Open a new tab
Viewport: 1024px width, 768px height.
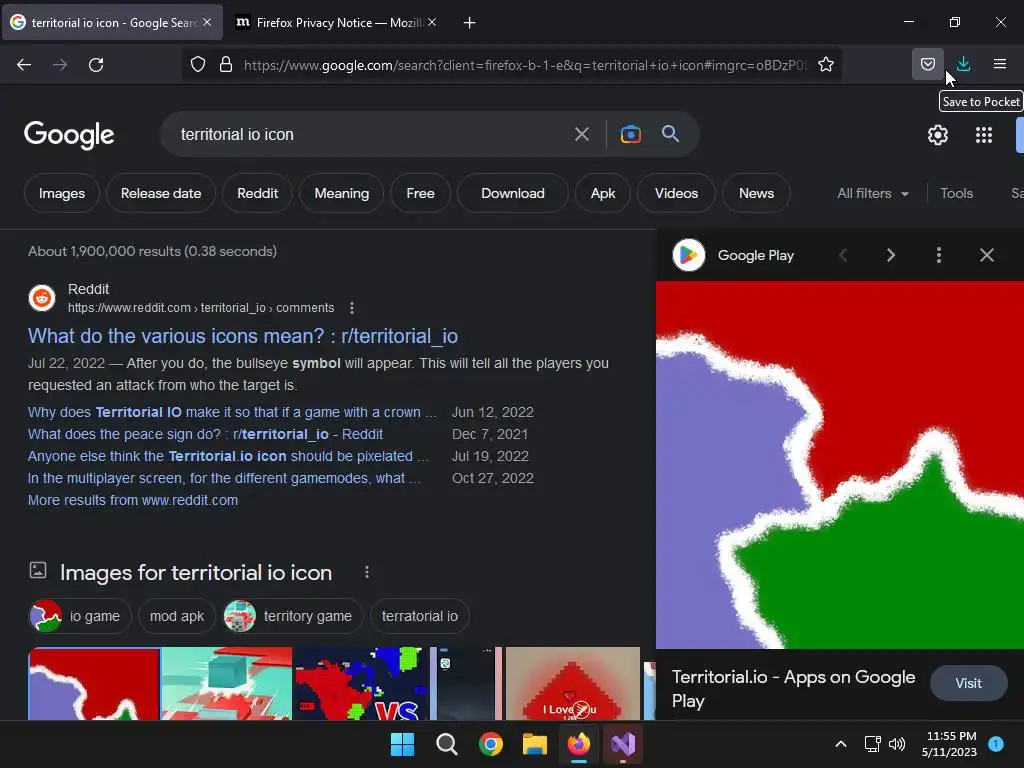(469, 23)
